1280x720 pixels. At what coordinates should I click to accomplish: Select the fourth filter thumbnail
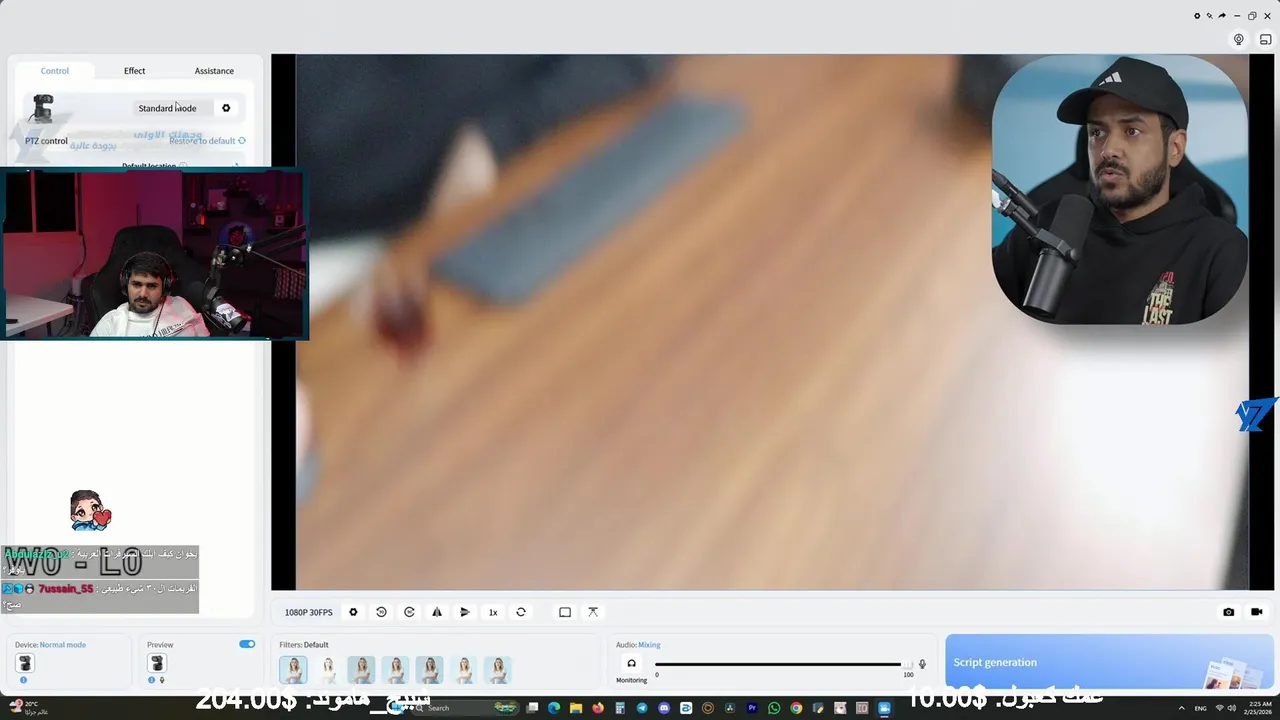tap(395, 669)
